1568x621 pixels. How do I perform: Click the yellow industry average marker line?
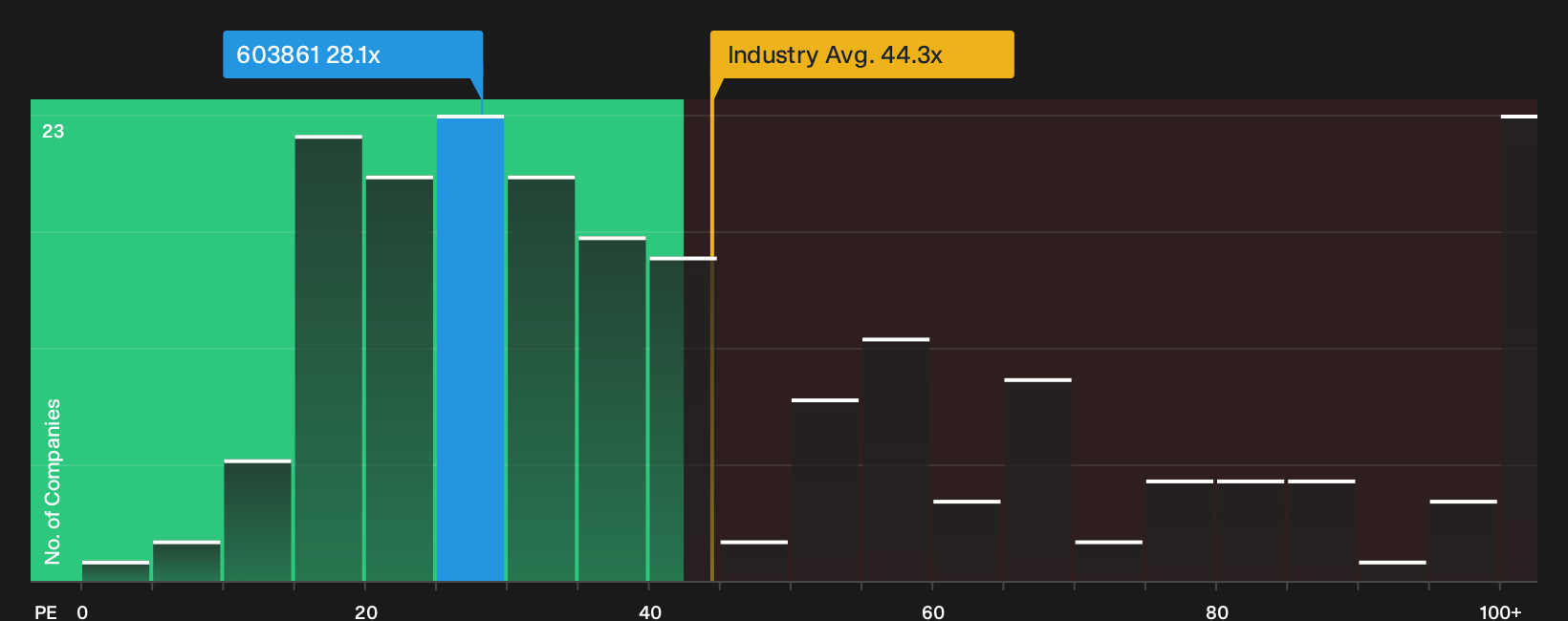(711, 330)
